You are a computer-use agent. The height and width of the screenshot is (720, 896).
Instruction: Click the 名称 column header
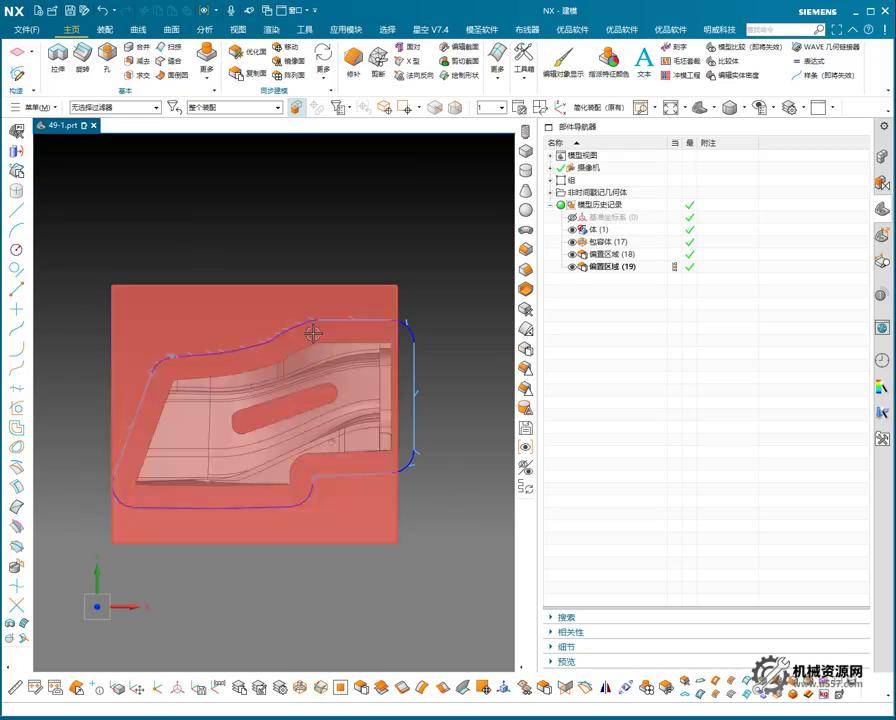pyautogui.click(x=557, y=143)
